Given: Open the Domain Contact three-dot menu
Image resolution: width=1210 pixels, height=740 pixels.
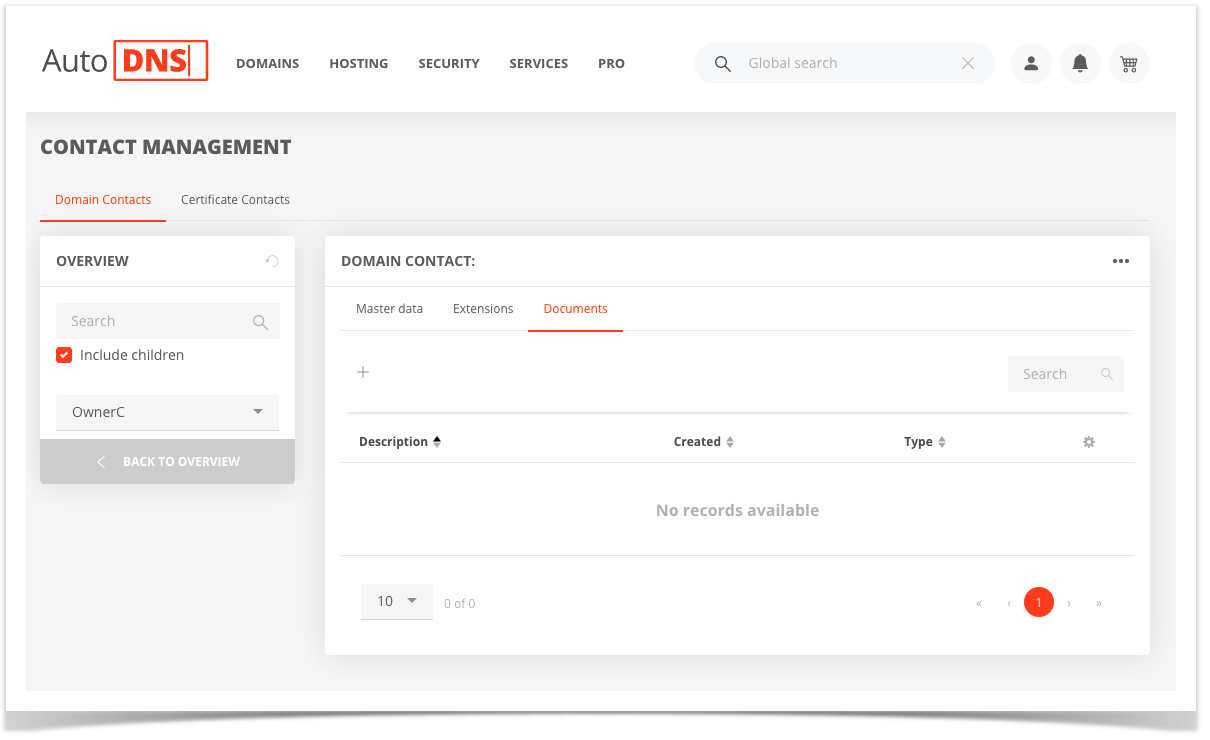Looking at the screenshot, I should click(x=1121, y=261).
